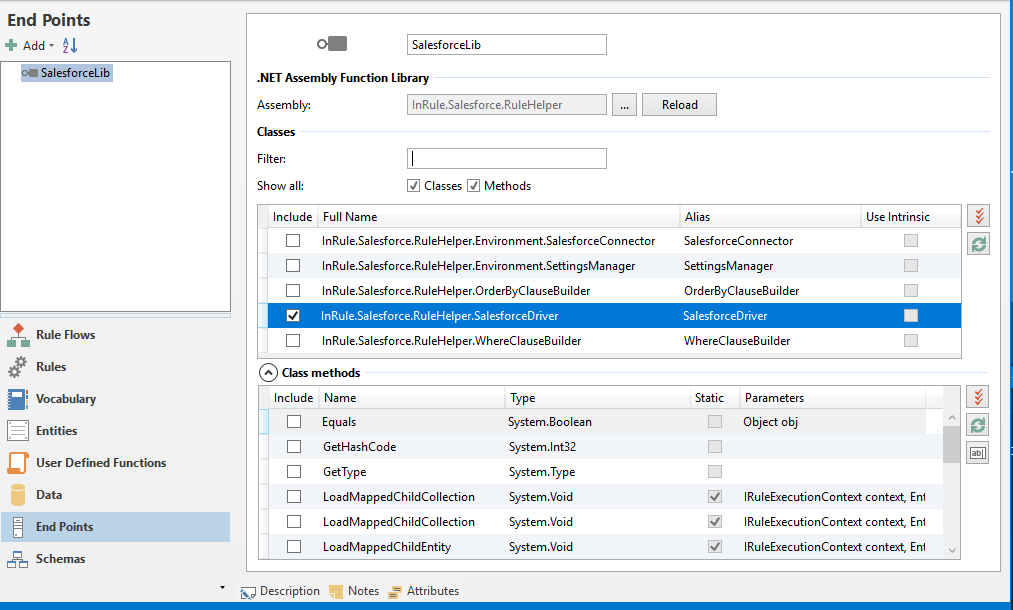
Task: Include the GetHashCode method
Action: 294,447
